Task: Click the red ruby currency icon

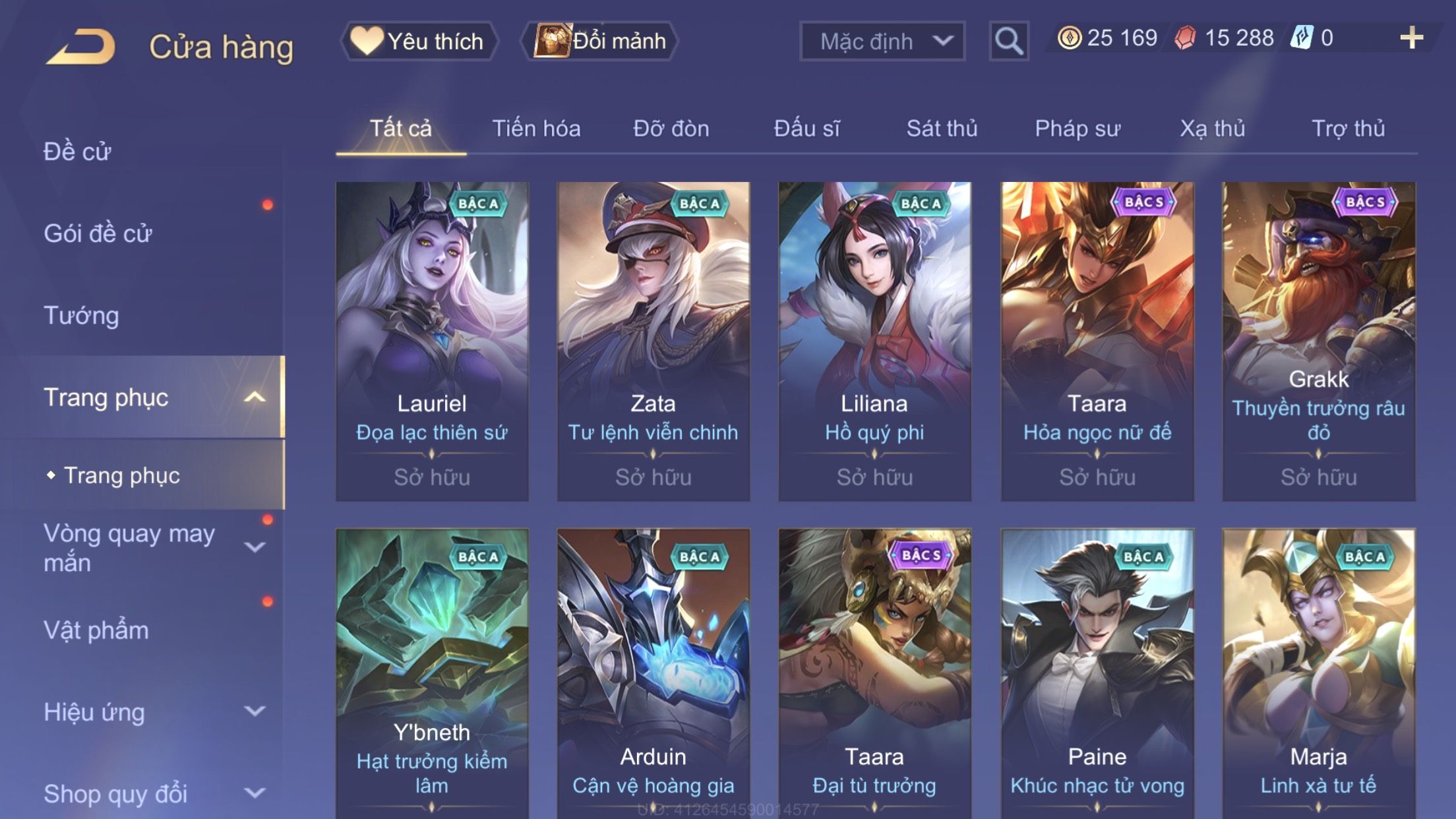Action: [1185, 38]
